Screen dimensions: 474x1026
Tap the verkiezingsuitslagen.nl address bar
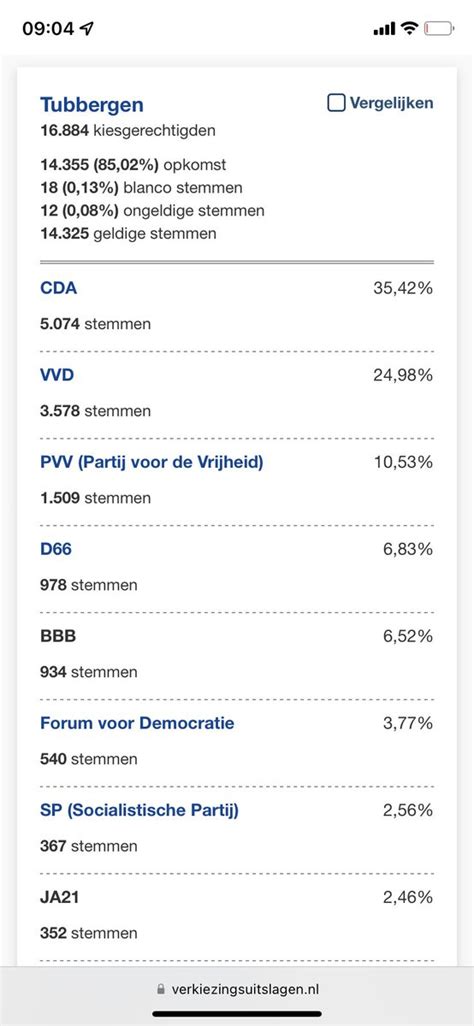point(237,989)
